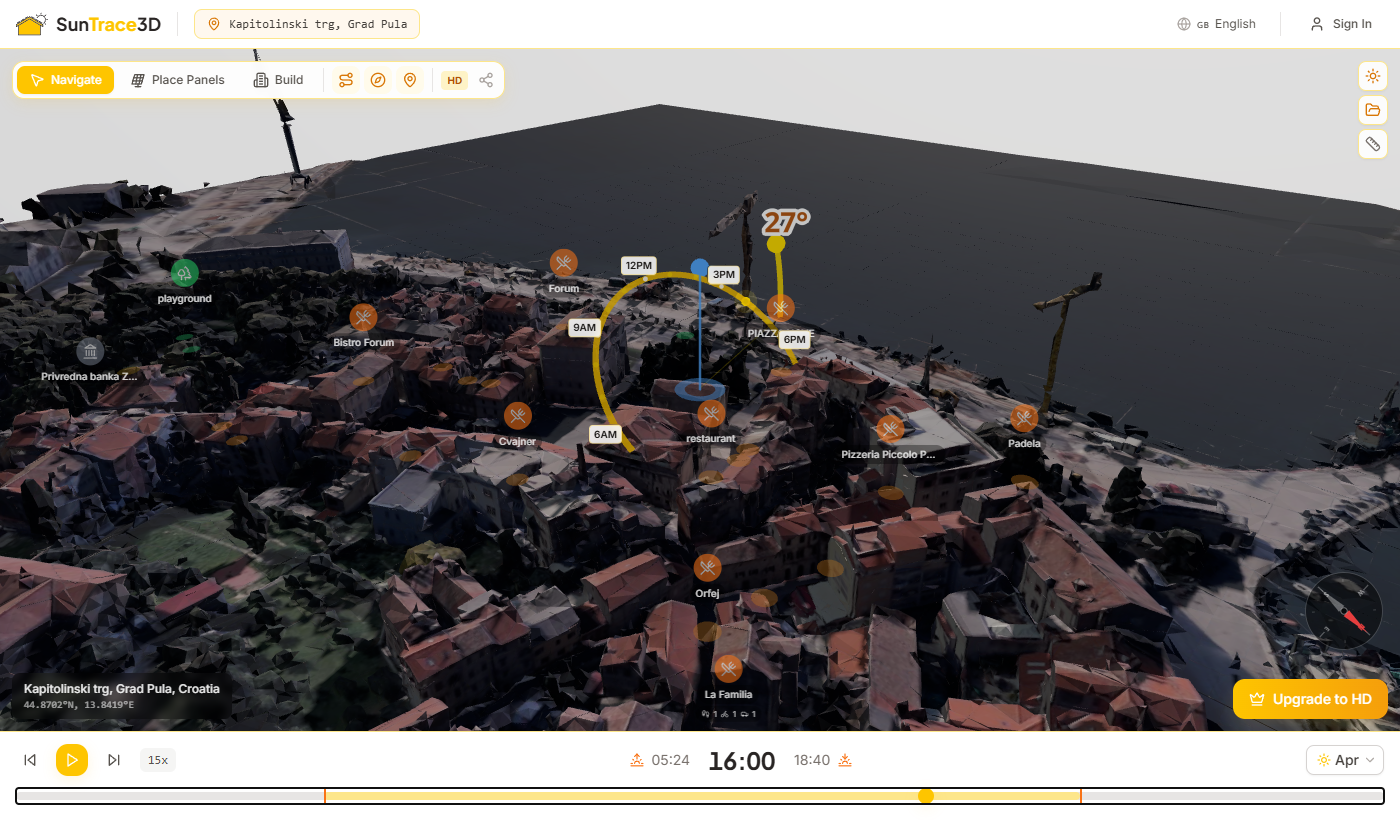
Task: Open the folder projects icon
Action: coord(1373,110)
